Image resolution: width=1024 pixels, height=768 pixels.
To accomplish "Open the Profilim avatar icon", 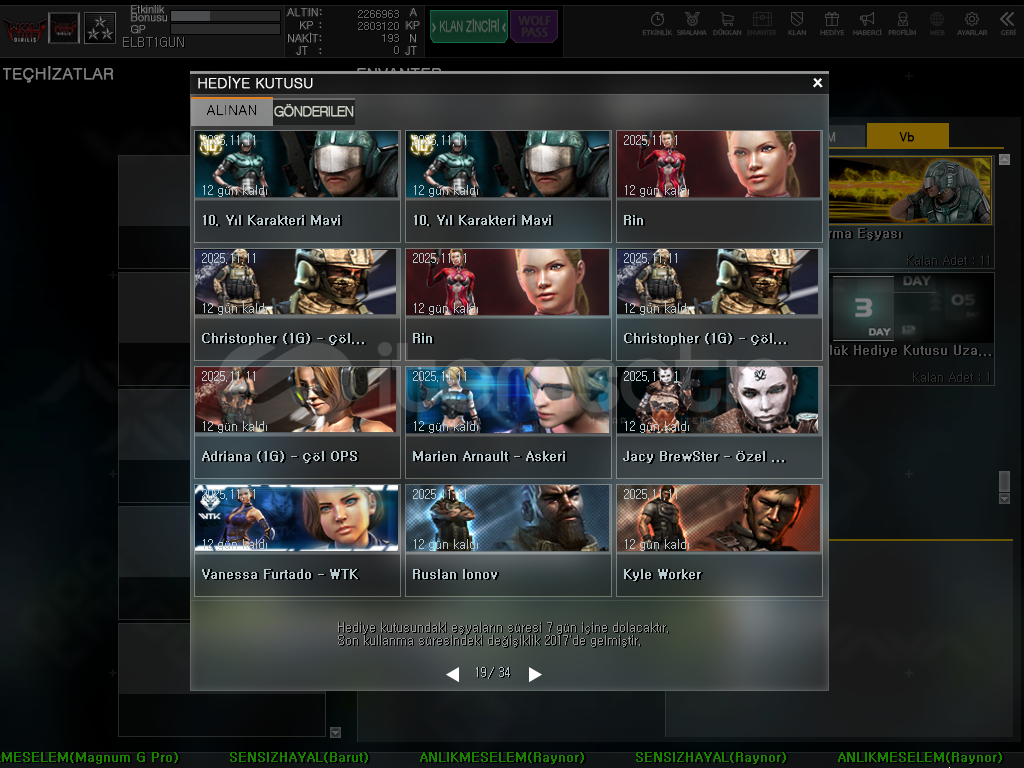I will pos(902,24).
